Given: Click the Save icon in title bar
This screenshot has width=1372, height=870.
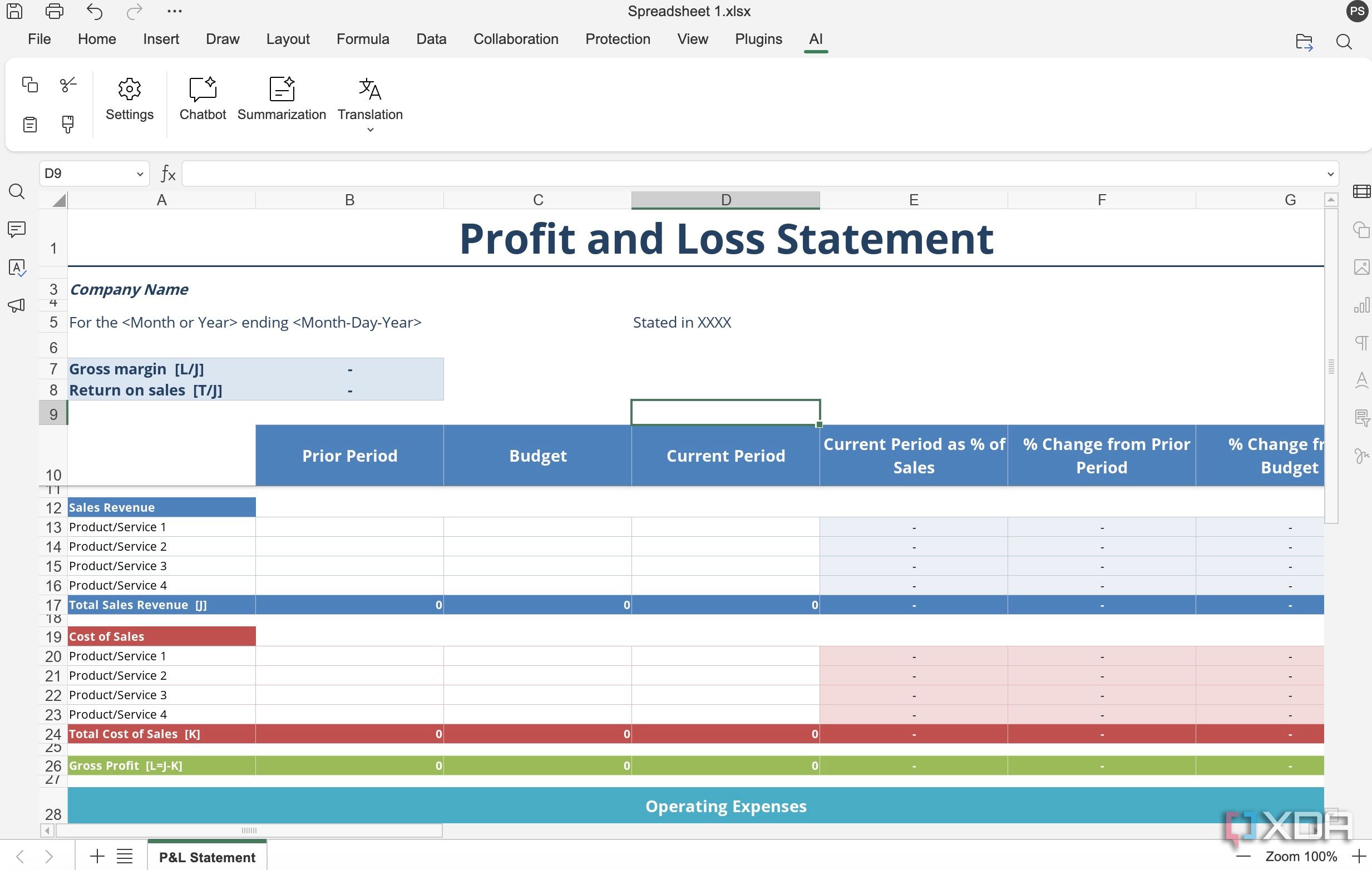Looking at the screenshot, I should 14,11.
